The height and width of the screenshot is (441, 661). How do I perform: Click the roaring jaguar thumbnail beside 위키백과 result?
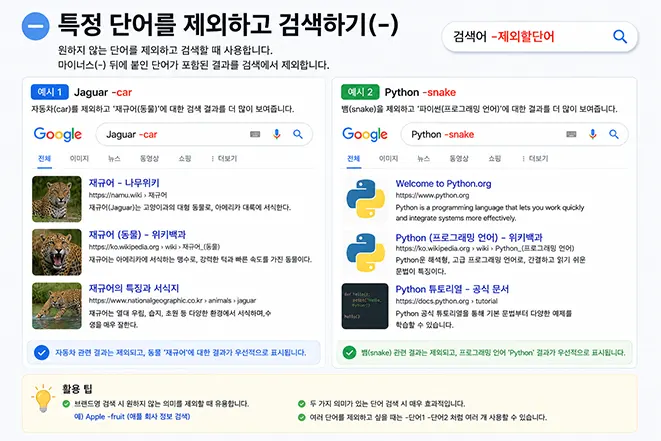click(x=57, y=252)
